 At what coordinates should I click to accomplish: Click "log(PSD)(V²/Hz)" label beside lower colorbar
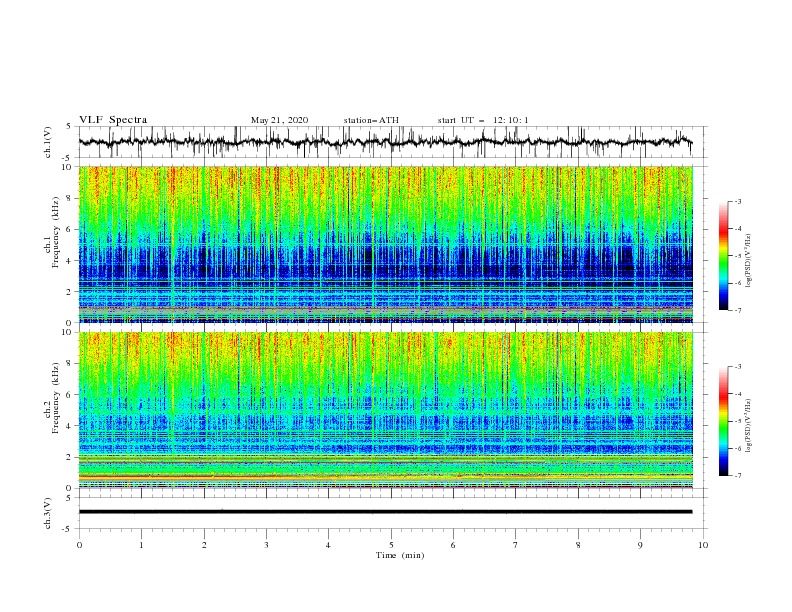748,426
